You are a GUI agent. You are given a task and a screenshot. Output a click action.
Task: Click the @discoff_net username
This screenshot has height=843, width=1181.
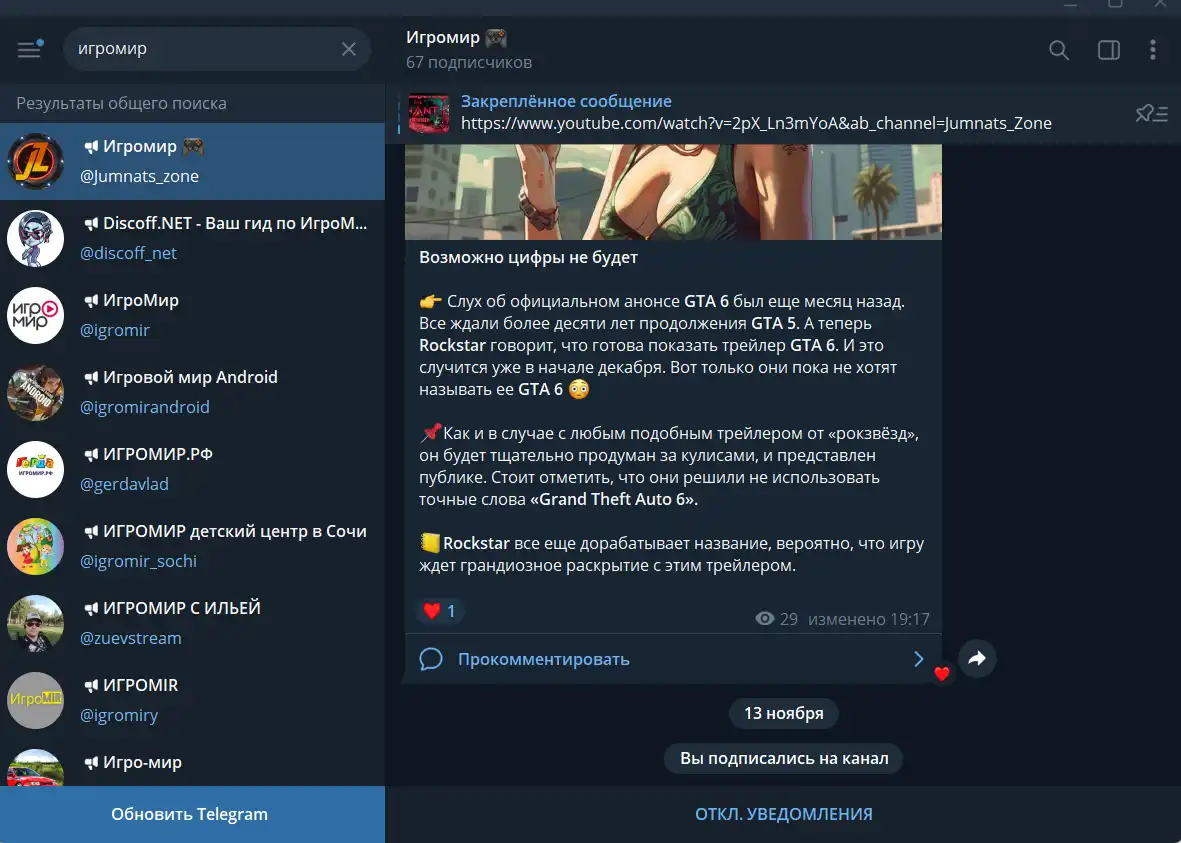coord(129,253)
